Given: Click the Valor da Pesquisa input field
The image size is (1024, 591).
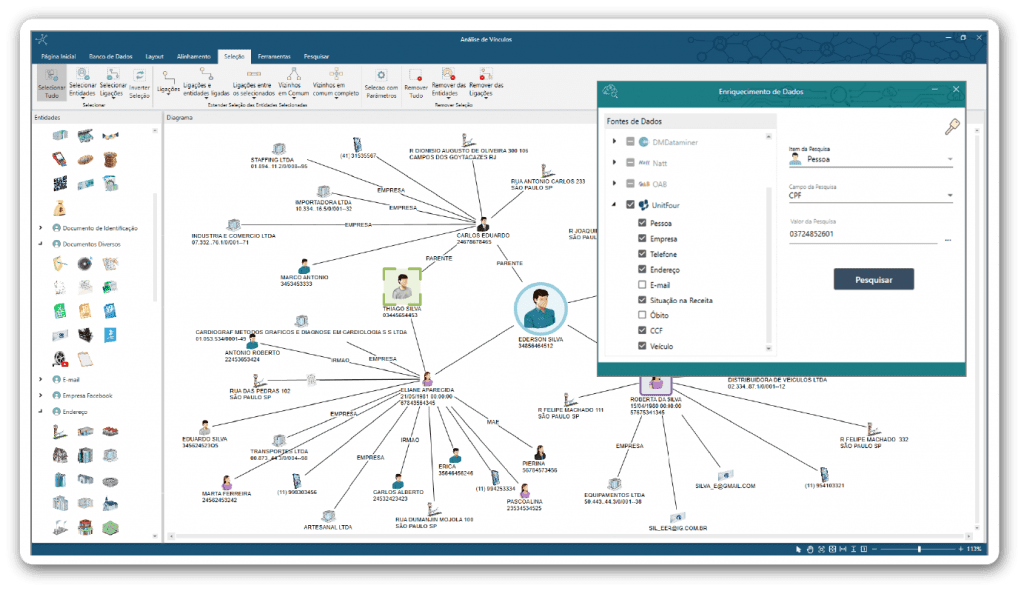Looking at the screenshot, I should pos(863,234).
